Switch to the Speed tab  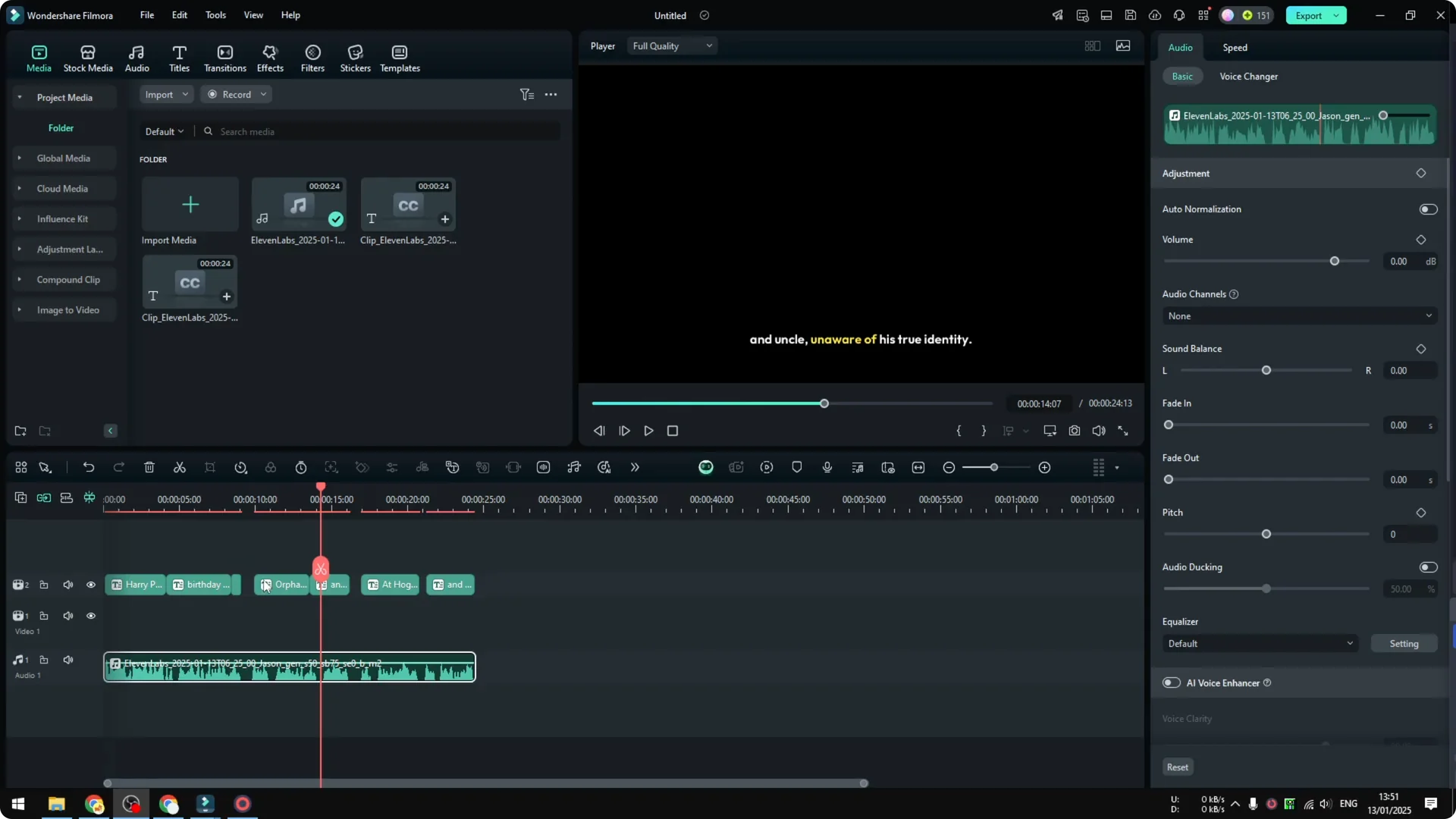click(1235, 48)
